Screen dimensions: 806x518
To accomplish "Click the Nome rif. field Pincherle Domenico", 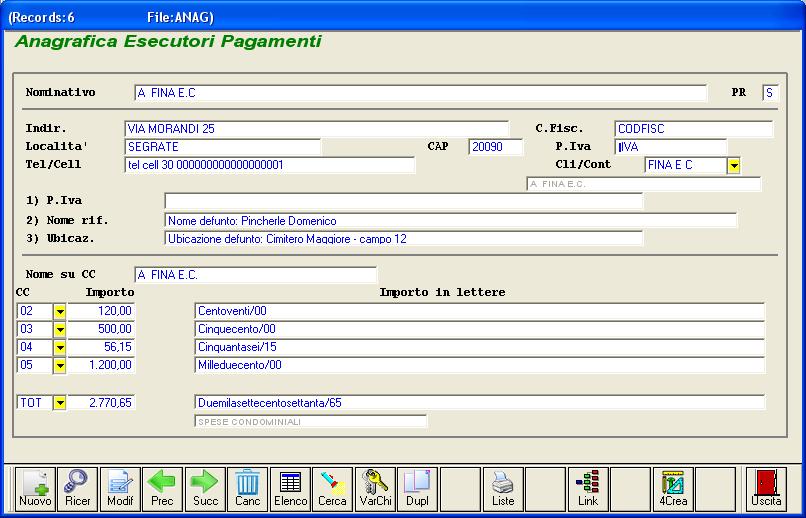I will tap(450, 221).
